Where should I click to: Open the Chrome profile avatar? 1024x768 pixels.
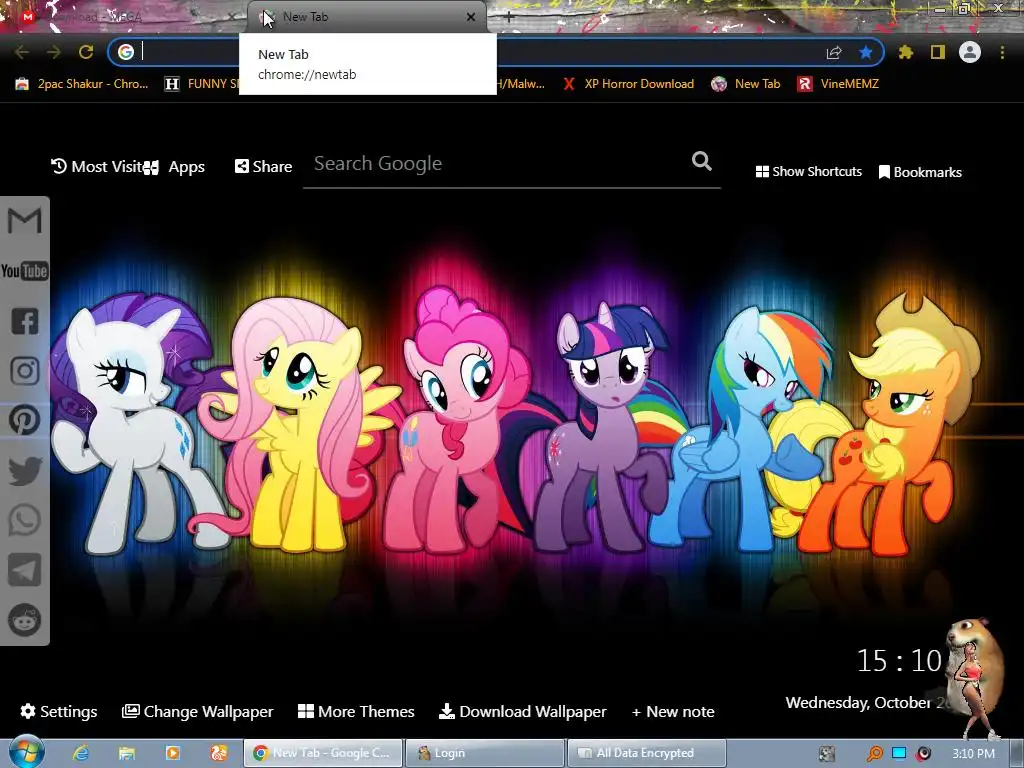(x=970, y=52)
